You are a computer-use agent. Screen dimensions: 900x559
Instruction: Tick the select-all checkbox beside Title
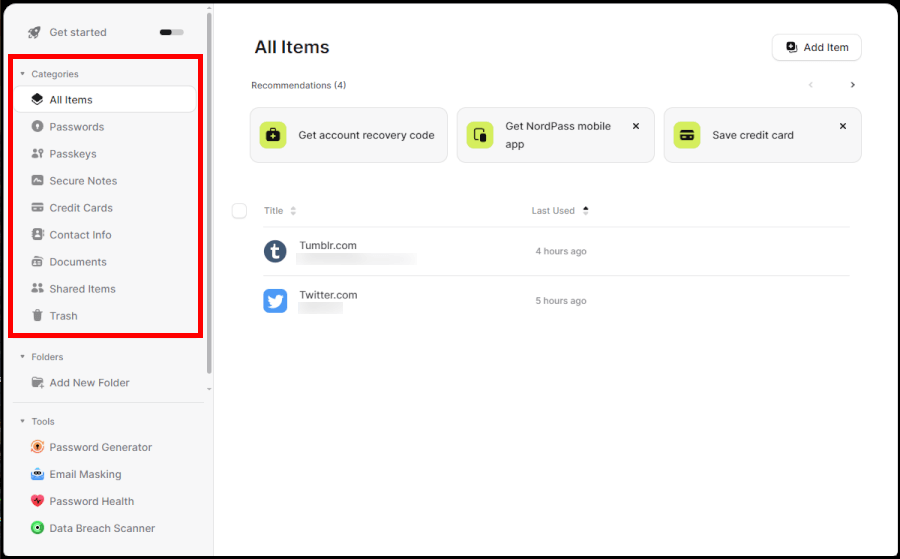pos(239,211)
